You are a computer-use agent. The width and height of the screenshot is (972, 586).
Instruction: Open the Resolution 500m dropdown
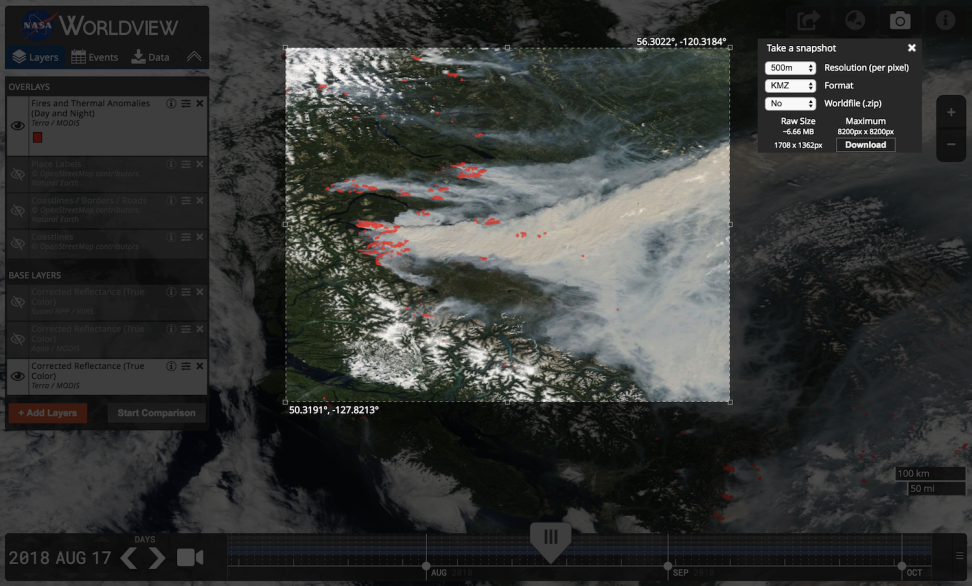[x=790, y=68]
